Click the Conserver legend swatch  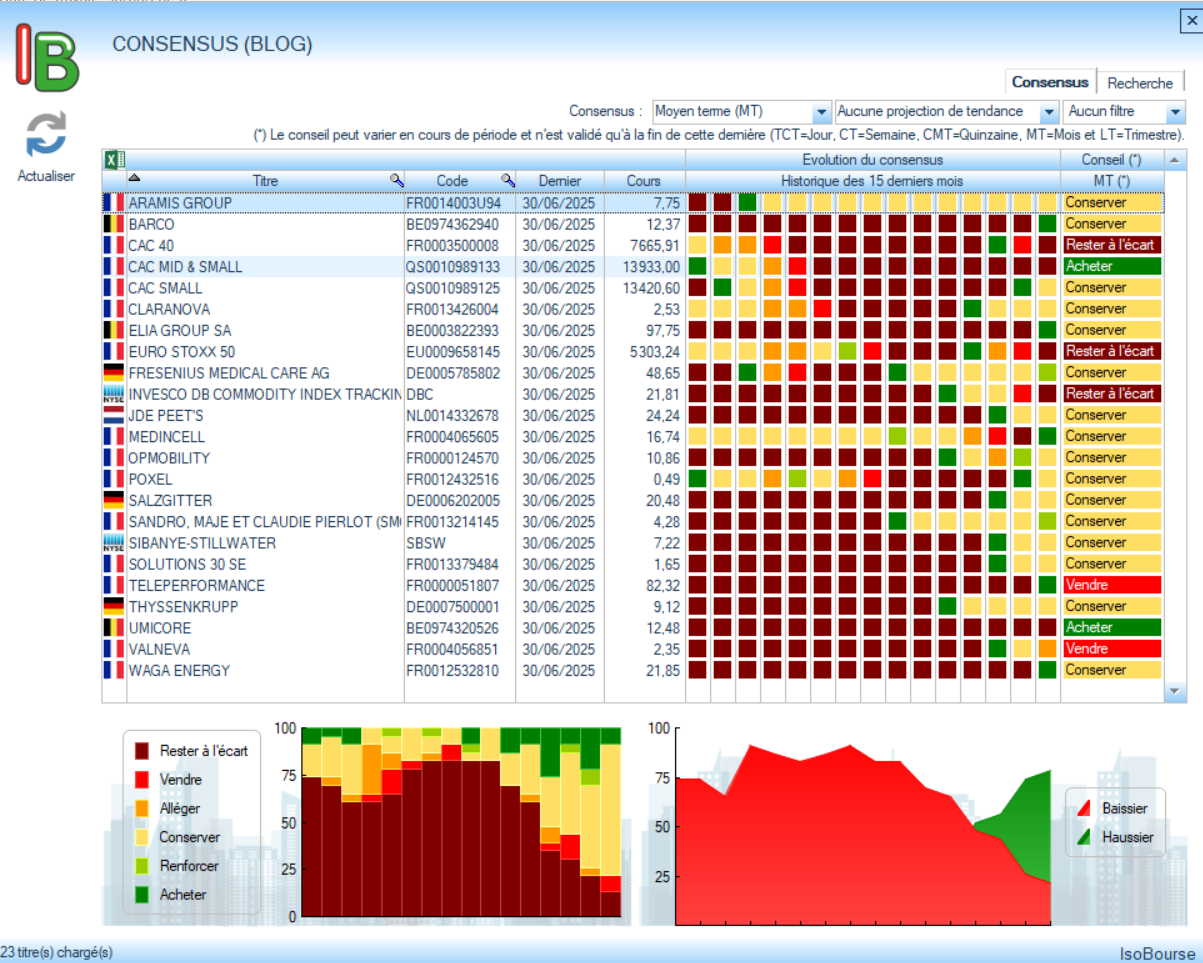click(142, 837)
